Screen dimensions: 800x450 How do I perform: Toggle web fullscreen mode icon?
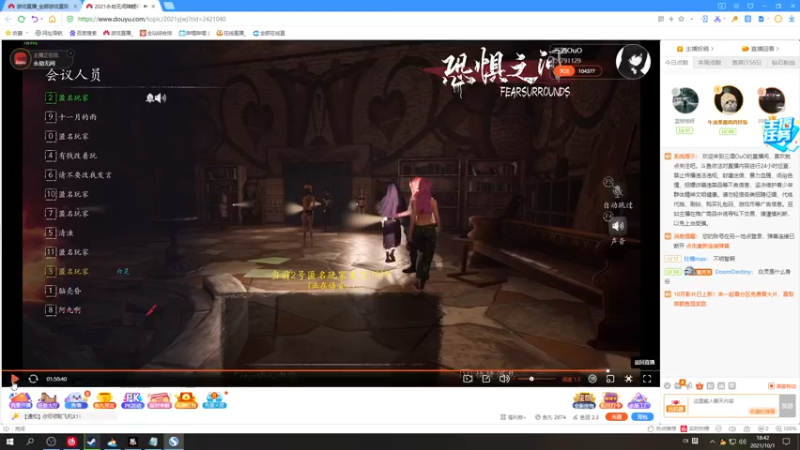pyautogui.click(x=610, y=379)
